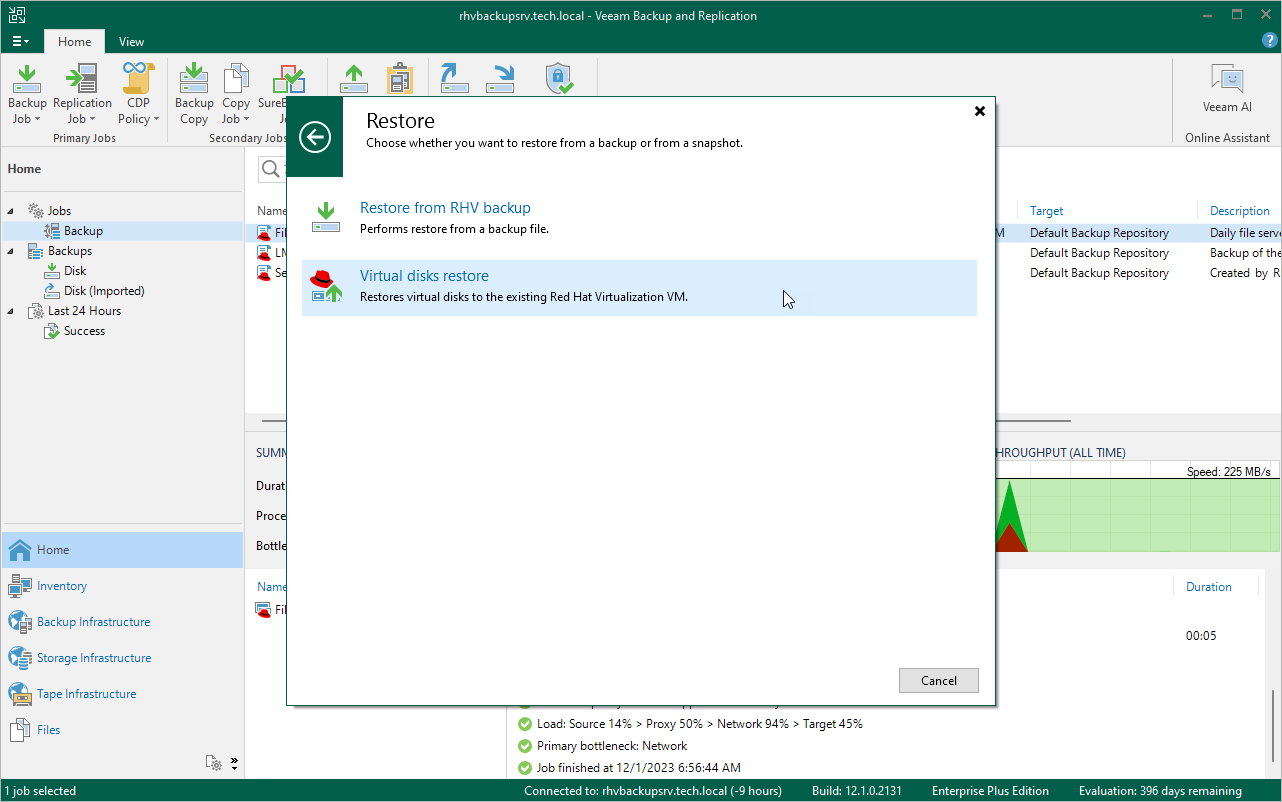Click 'Primary bottleneck: Network' text
Viewport: 1282px width, 802px height.
click(612, 746)
